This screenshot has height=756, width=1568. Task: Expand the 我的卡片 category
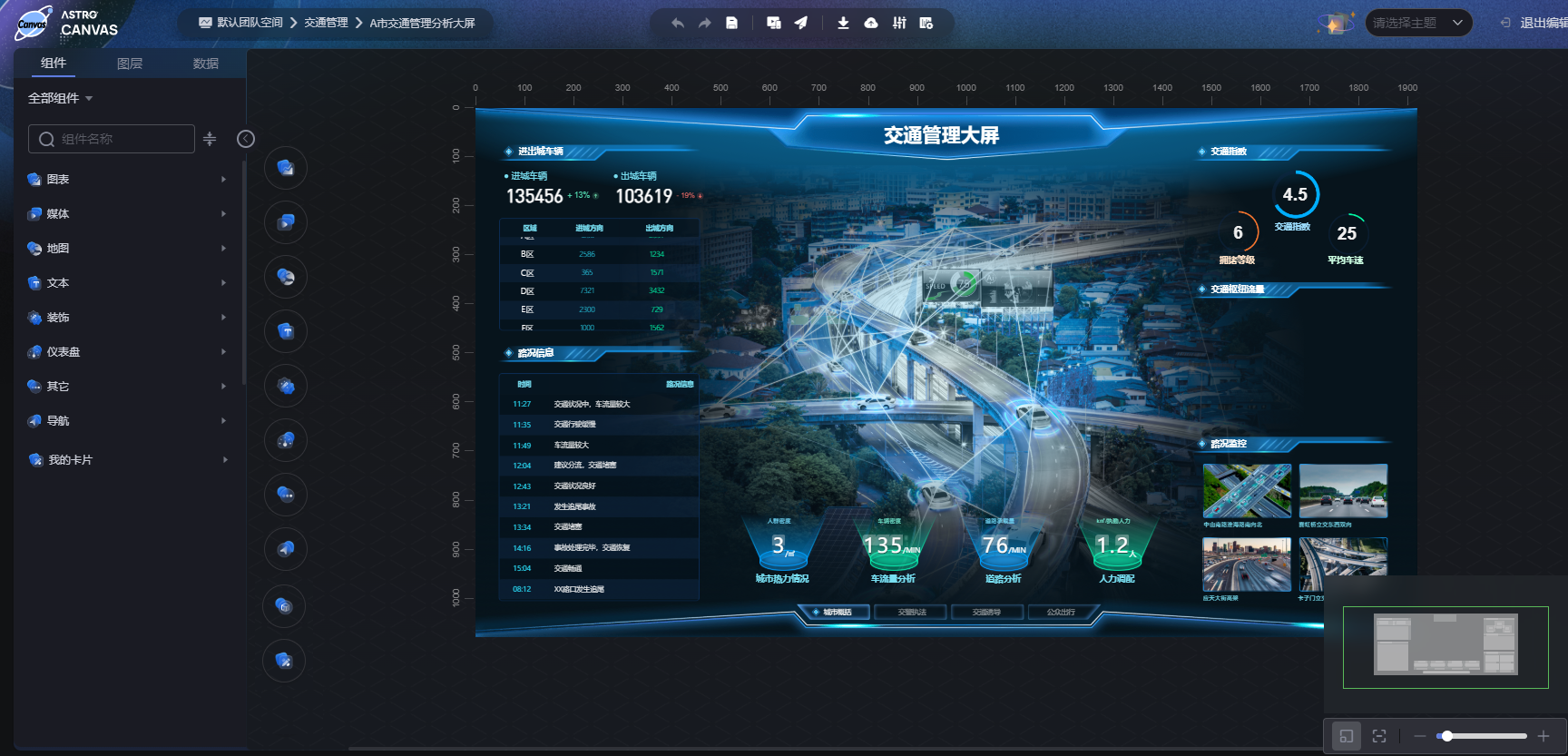[128, 460]
